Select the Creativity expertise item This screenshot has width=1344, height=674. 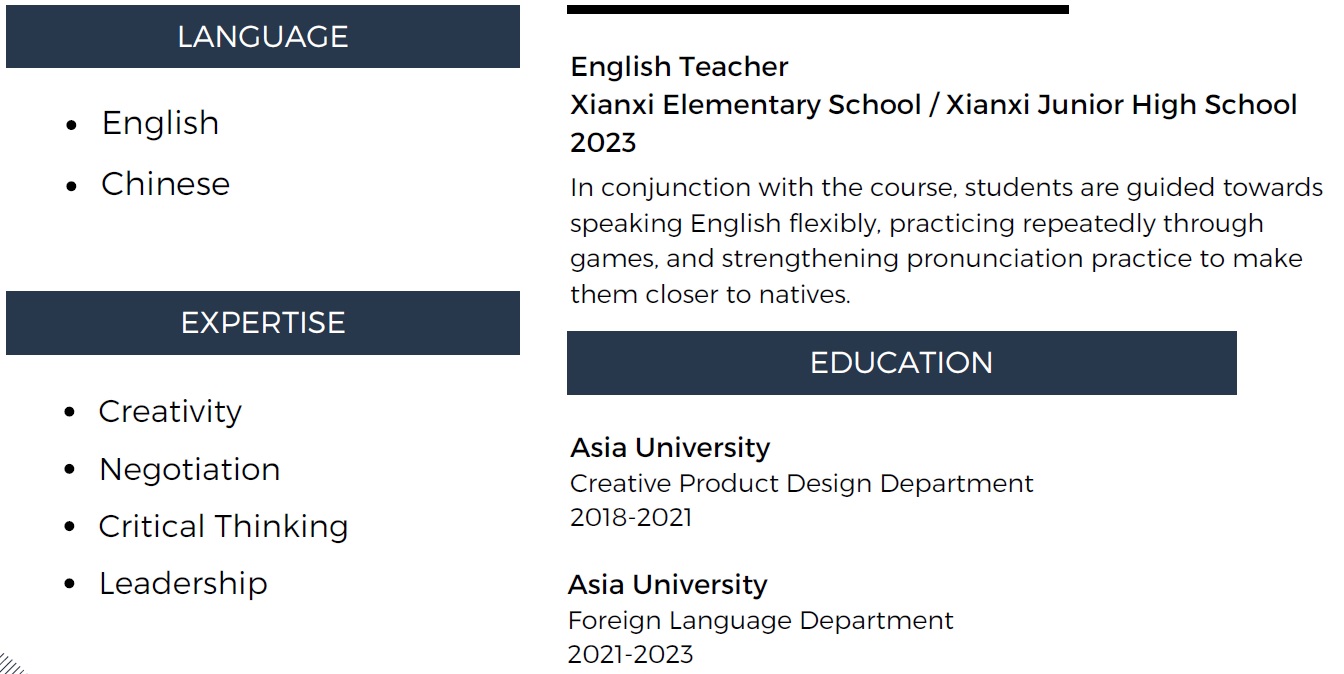click(x=170, y=412)
